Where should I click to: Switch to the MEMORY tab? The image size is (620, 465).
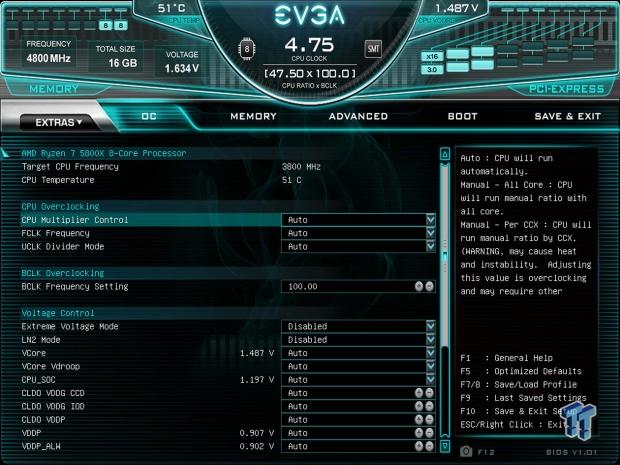tap(253, 116)
